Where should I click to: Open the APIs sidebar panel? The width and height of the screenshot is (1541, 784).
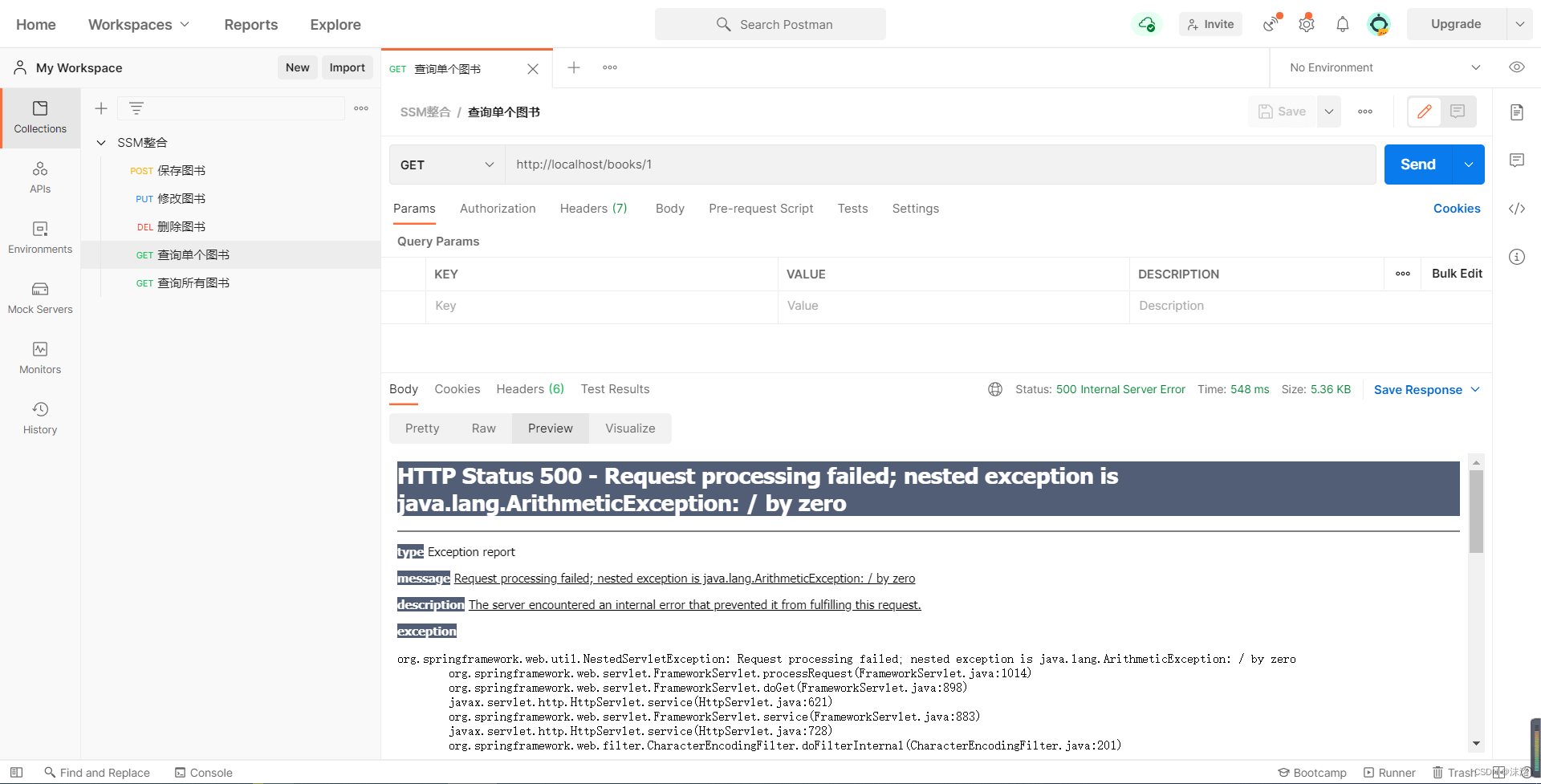click(x=40, y=177)
